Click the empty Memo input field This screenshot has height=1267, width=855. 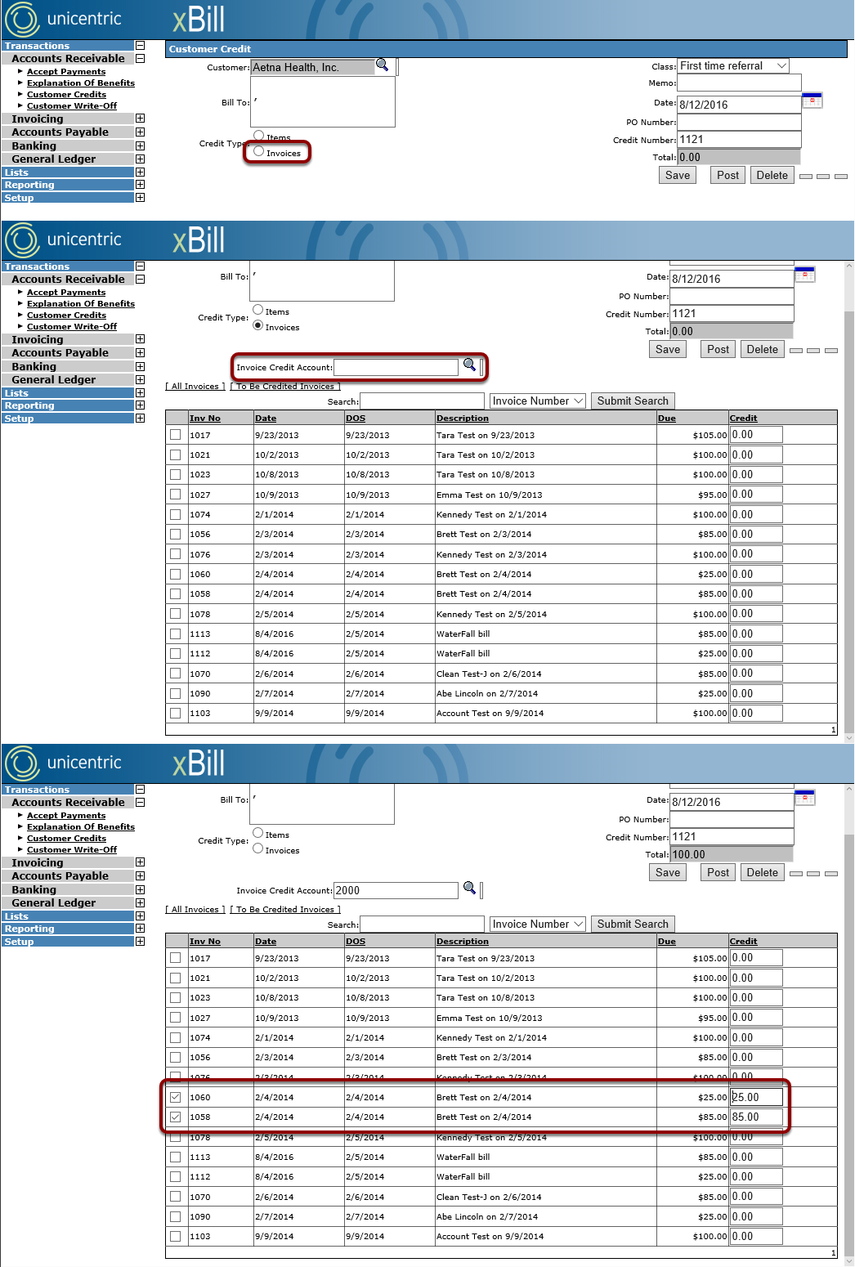pyautogui.click(x=739, y=84)
